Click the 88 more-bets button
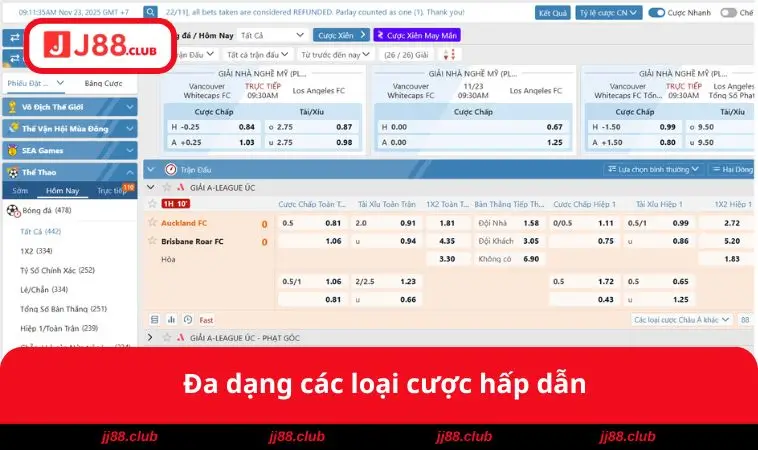Screen dimensions: 758x450 click(745, 319)
